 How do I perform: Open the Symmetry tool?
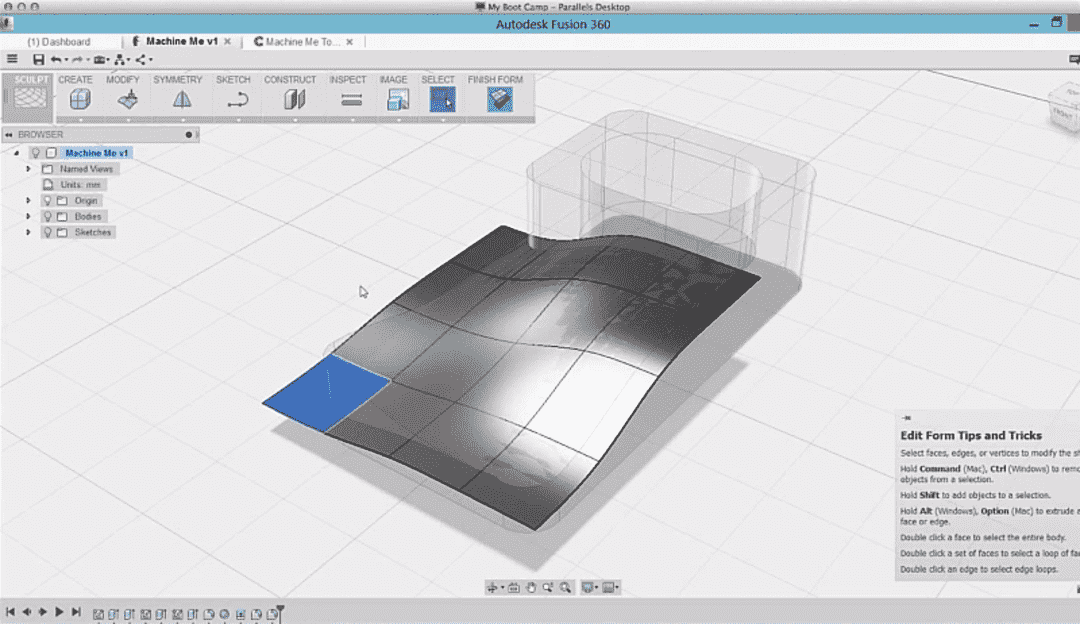click(178, 97)
